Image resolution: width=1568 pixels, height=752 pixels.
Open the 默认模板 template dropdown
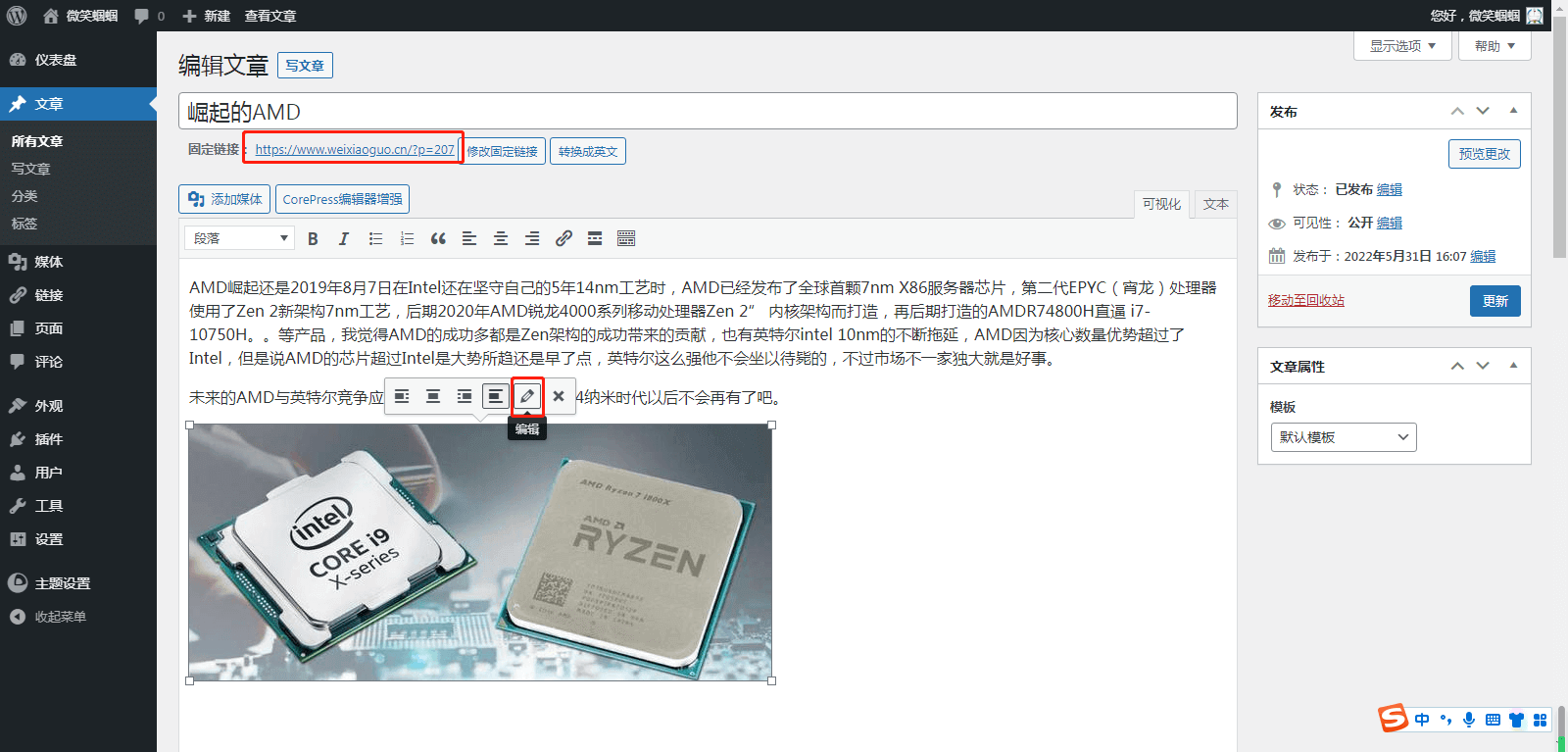click(1343, 437)
